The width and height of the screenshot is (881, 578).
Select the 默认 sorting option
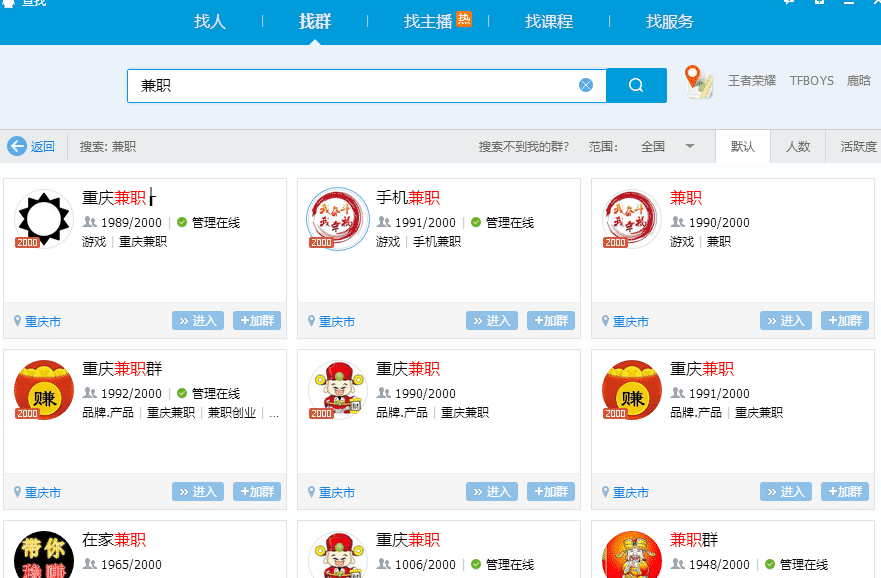click(x=744, y=146)
